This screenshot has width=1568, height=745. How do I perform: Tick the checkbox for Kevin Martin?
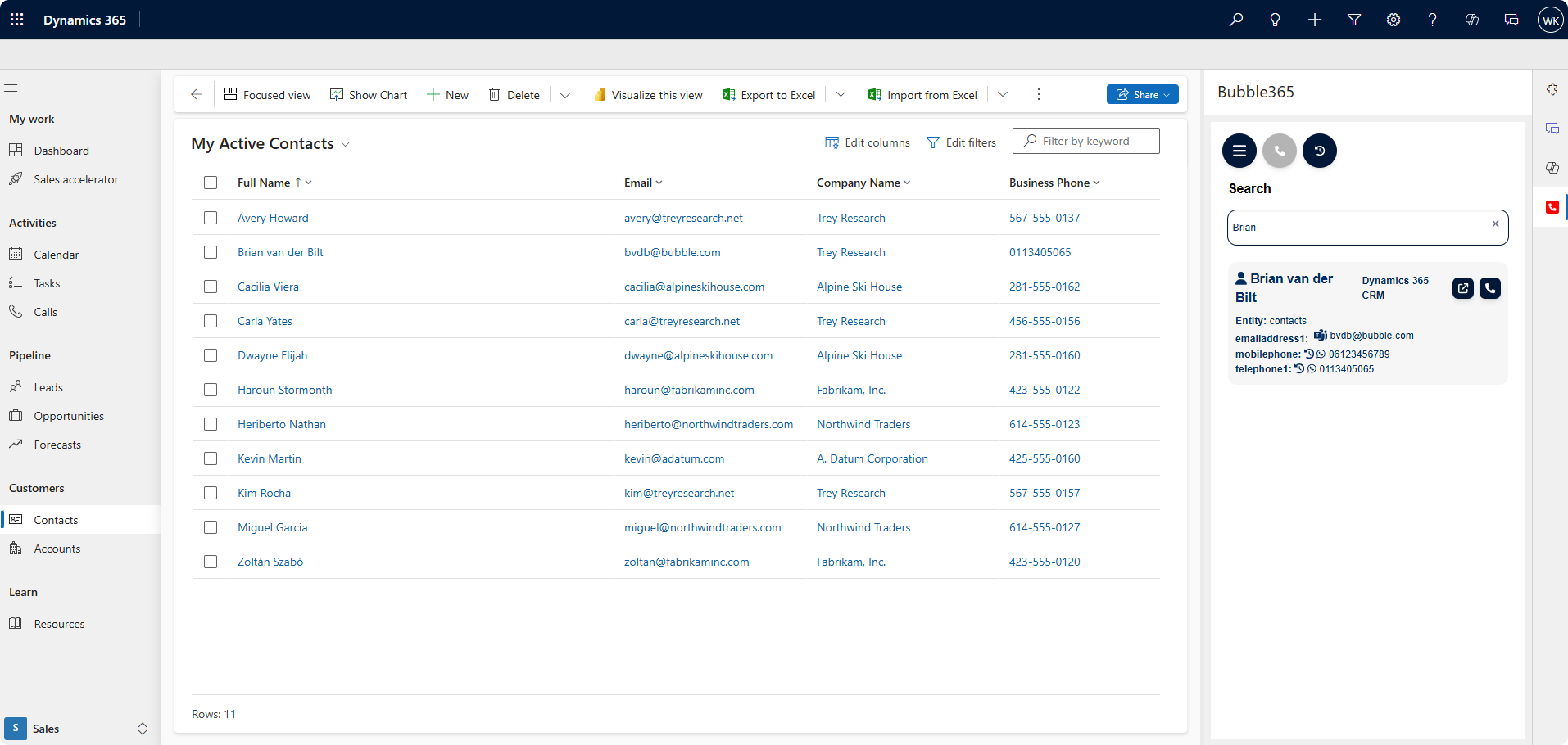tap(211, 458)
